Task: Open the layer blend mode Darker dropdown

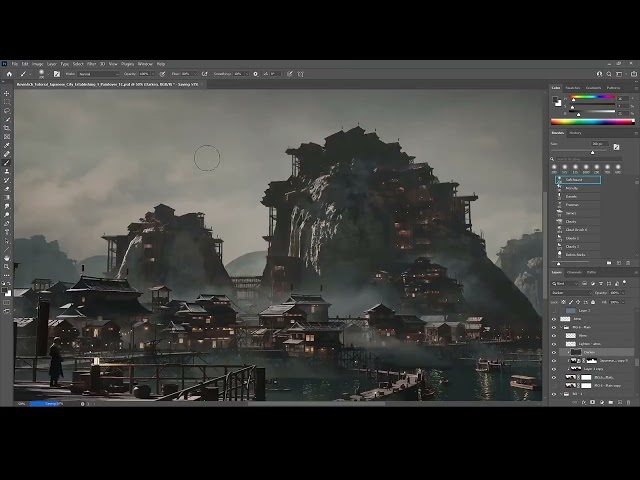Action: coord(571,293)
